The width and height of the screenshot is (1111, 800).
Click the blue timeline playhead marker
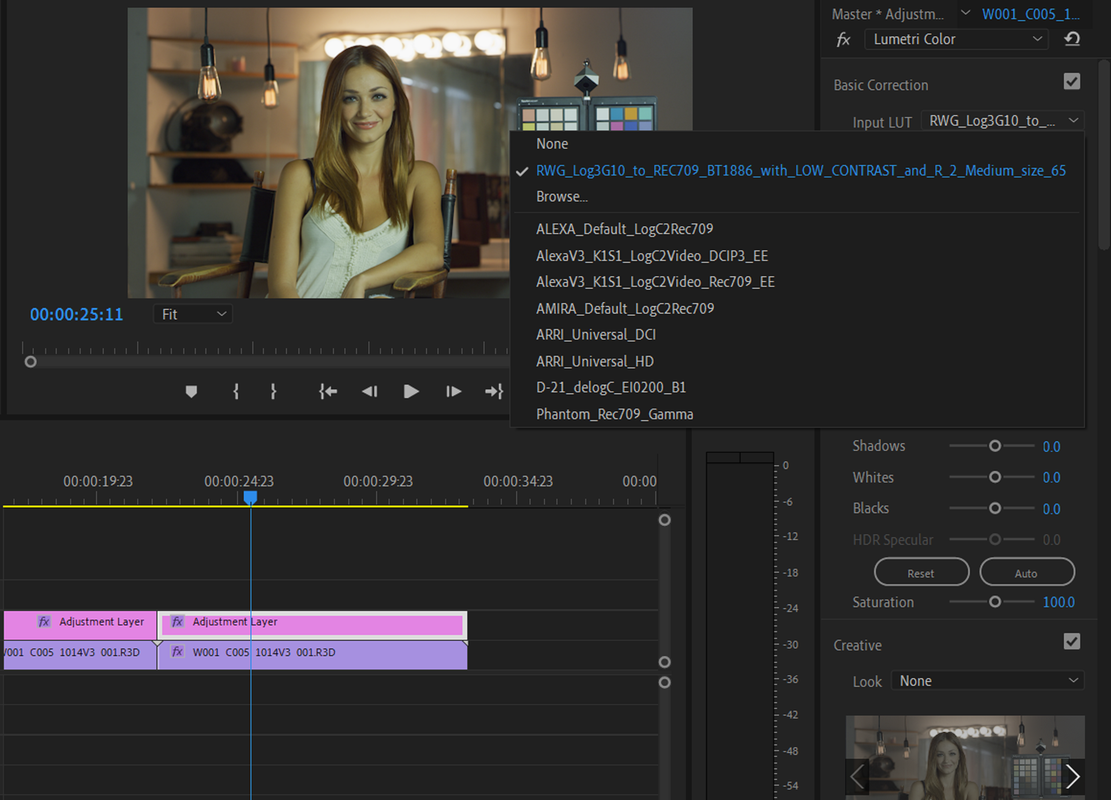pyautogui.click(x=250, y=497)
